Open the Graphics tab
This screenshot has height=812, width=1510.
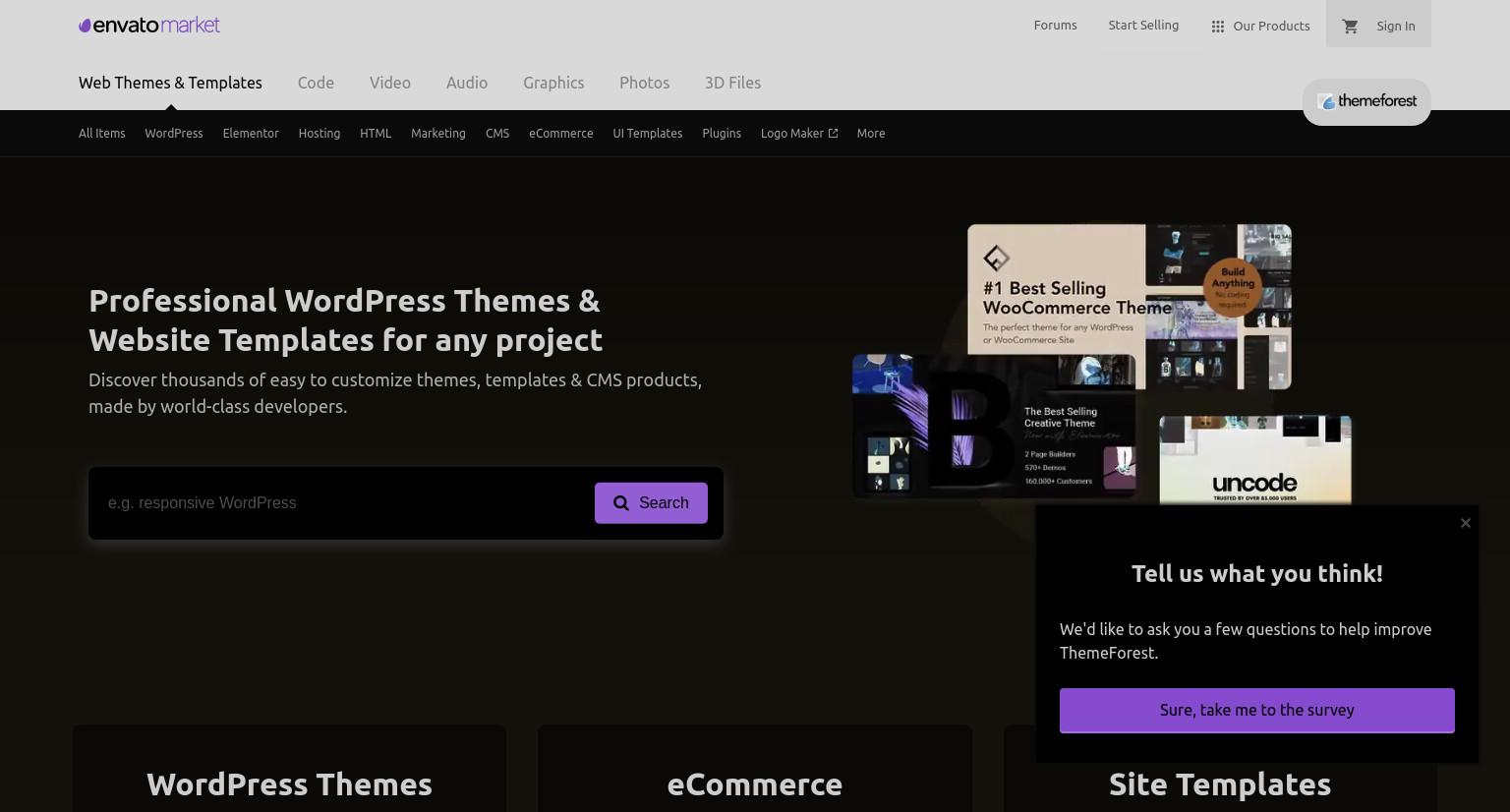(x=553, y=83)
